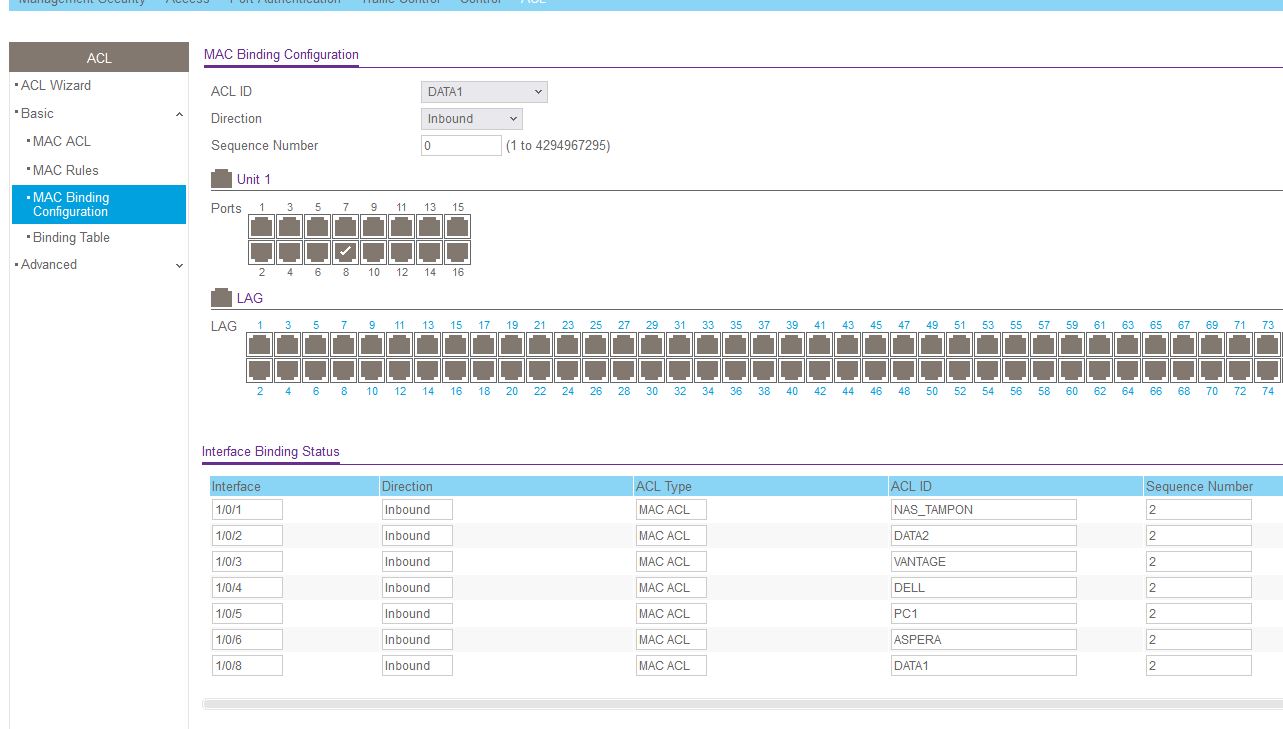Open ACL Wizard in the sidebar

coord(56,86)
